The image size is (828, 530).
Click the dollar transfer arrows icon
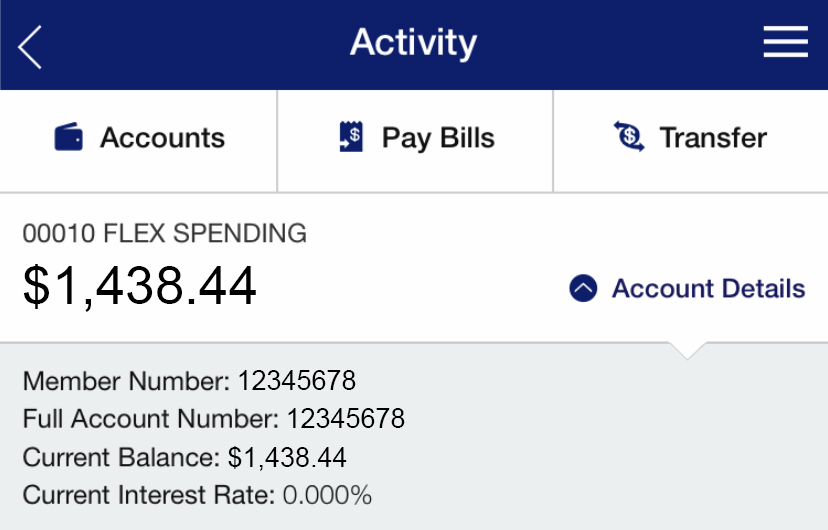coord(629,136)
